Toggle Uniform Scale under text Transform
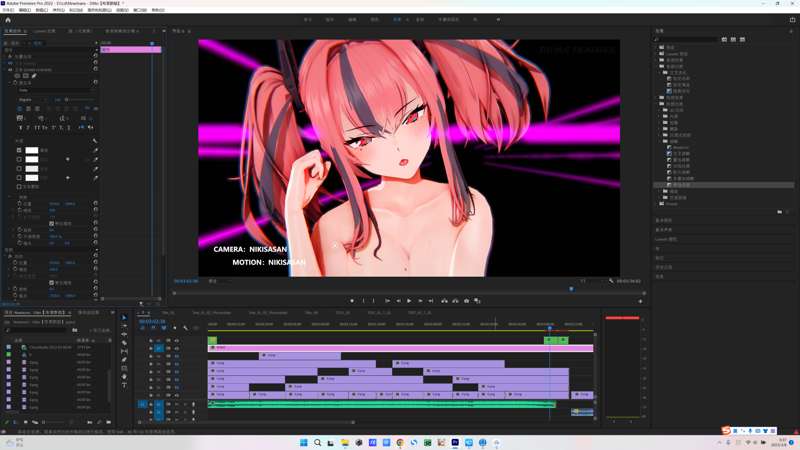 [51, 223]
